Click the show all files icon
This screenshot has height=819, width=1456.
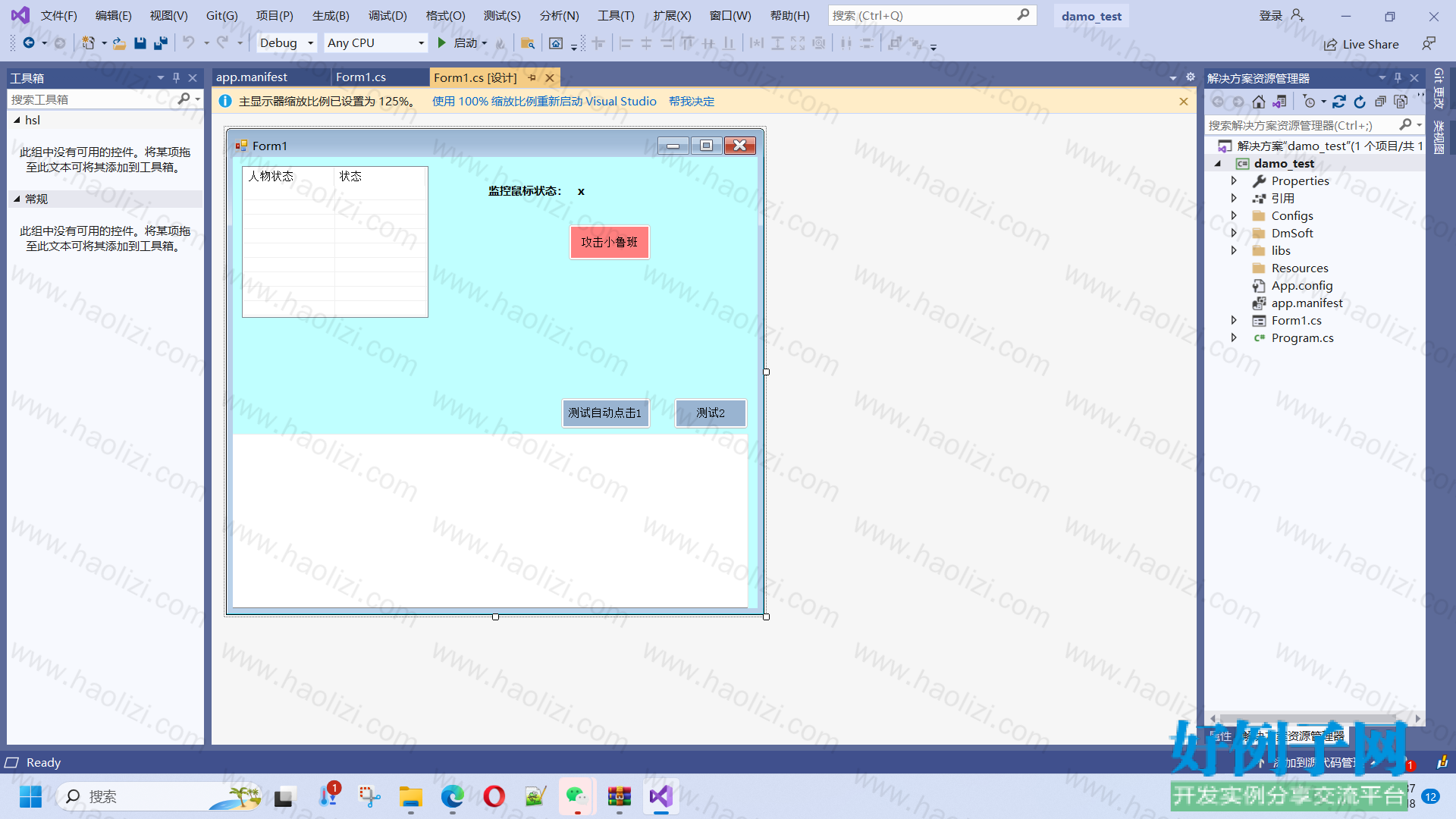tap(1401, 102)
